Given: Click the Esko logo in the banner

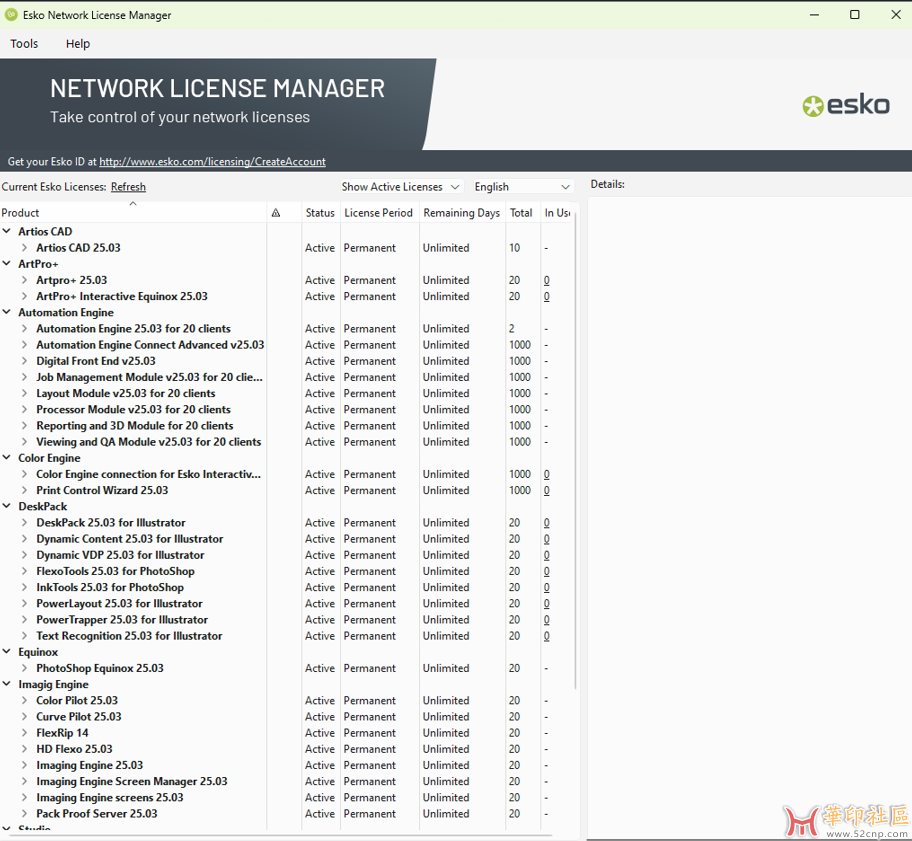Looking at the screenshot, I should [846, 105].
